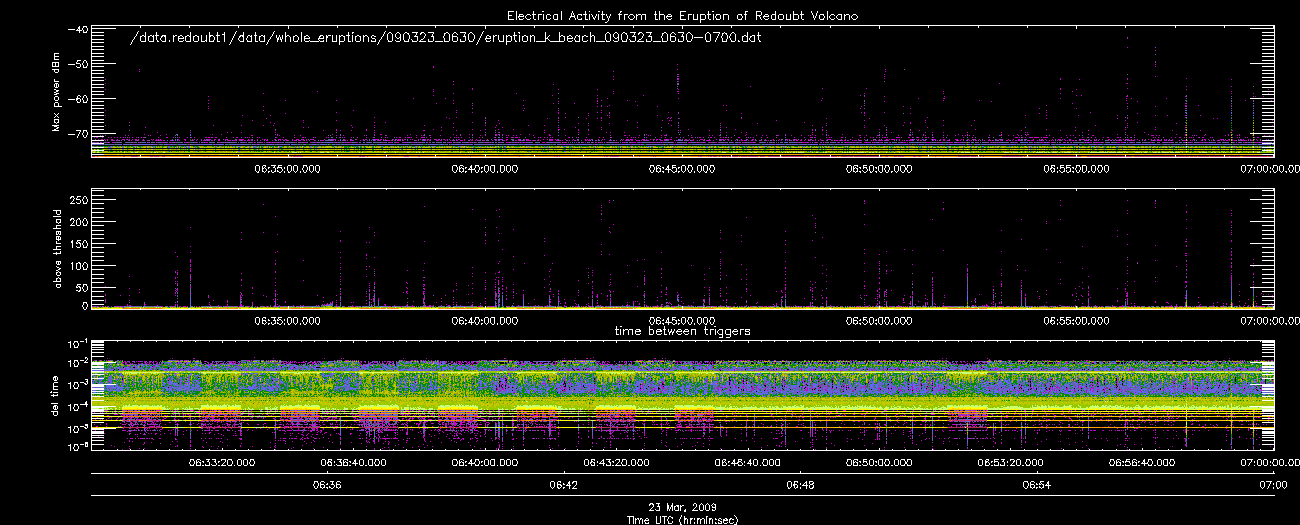The width and height of the screenshot is (1300, 525).
Task: Click the 06:55:00.000 label under above threshold panel
Action: 1077,321
